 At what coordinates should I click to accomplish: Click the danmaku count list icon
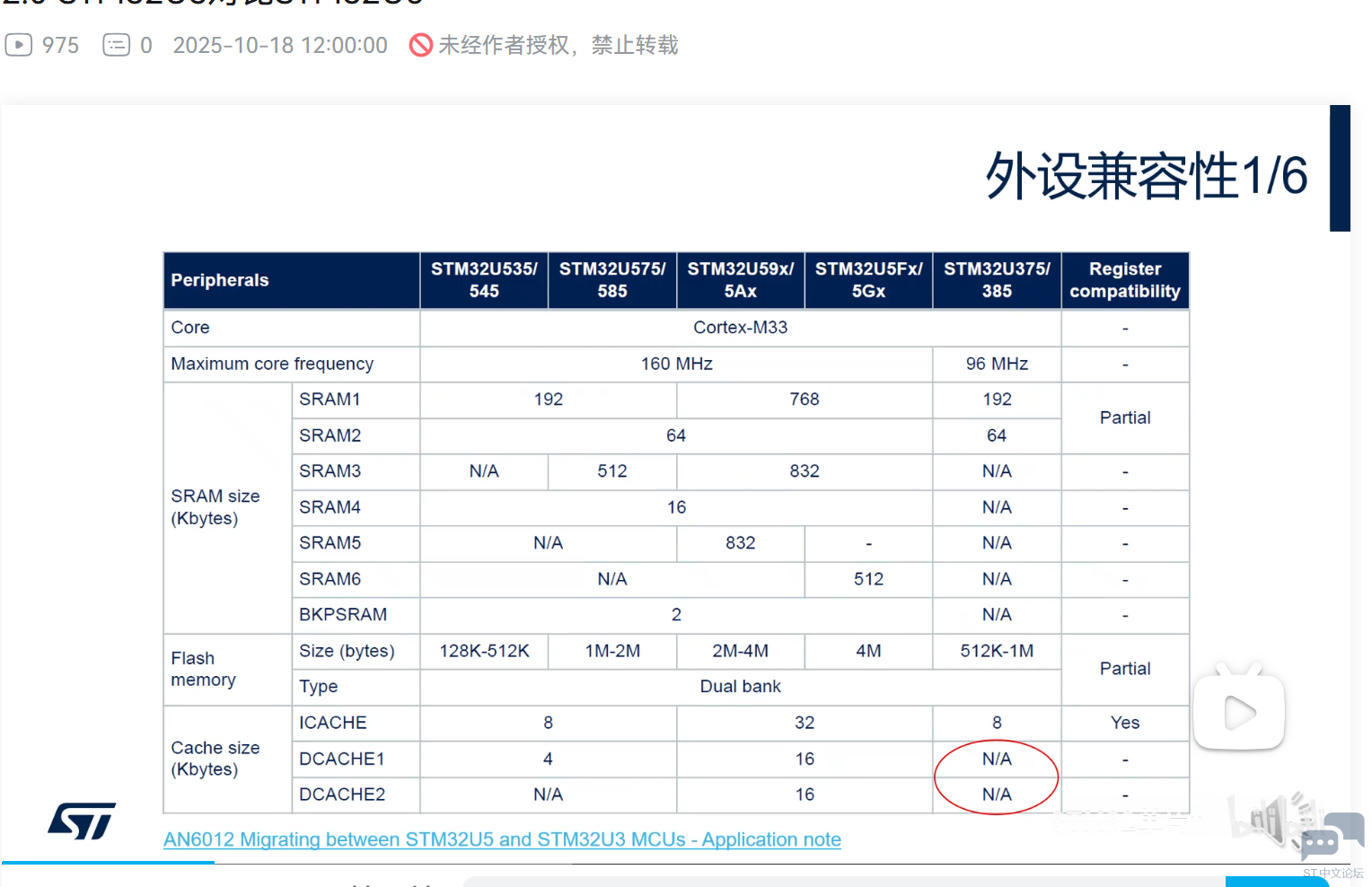click(x=117, y=45)
